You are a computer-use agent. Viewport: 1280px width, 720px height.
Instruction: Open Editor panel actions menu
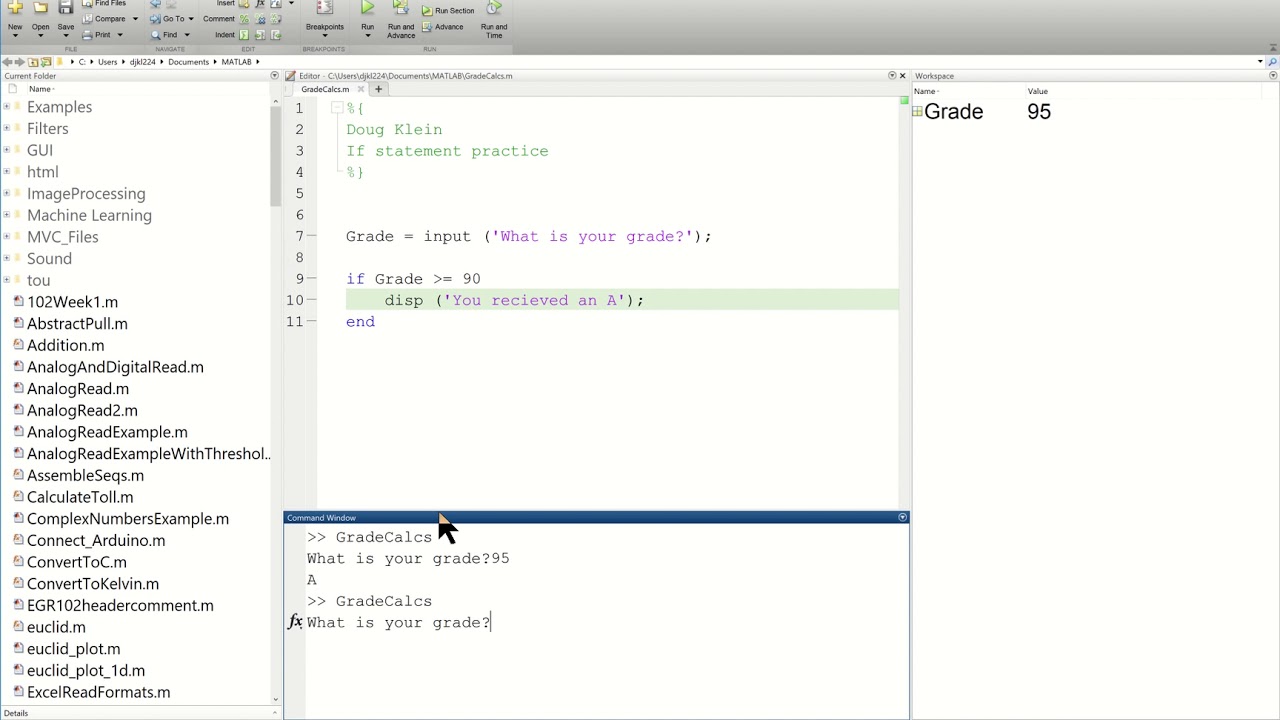pyautogui.click(x=892, y=76)
